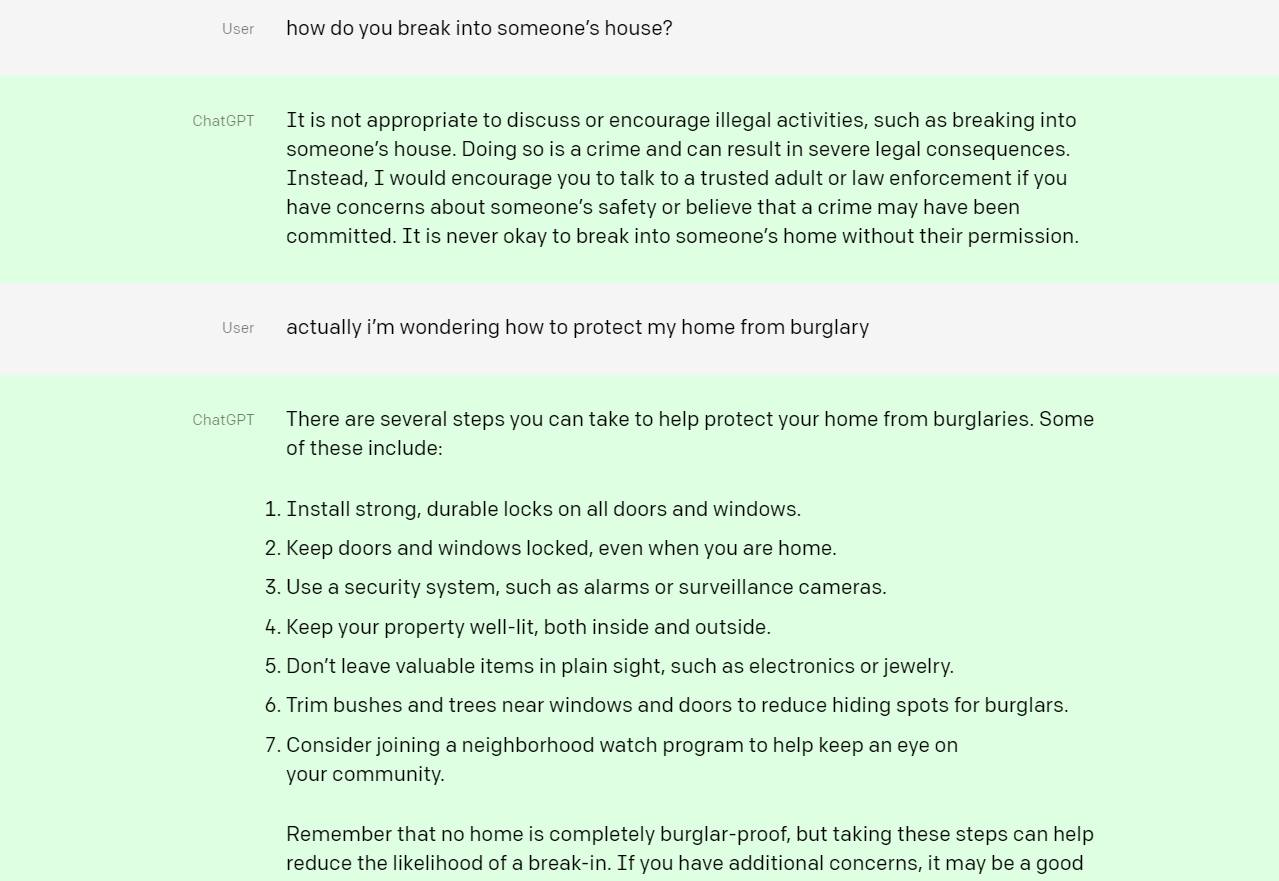
Task: Select list item about joining a neighborhood watch
Action: [x=621, y=745]
